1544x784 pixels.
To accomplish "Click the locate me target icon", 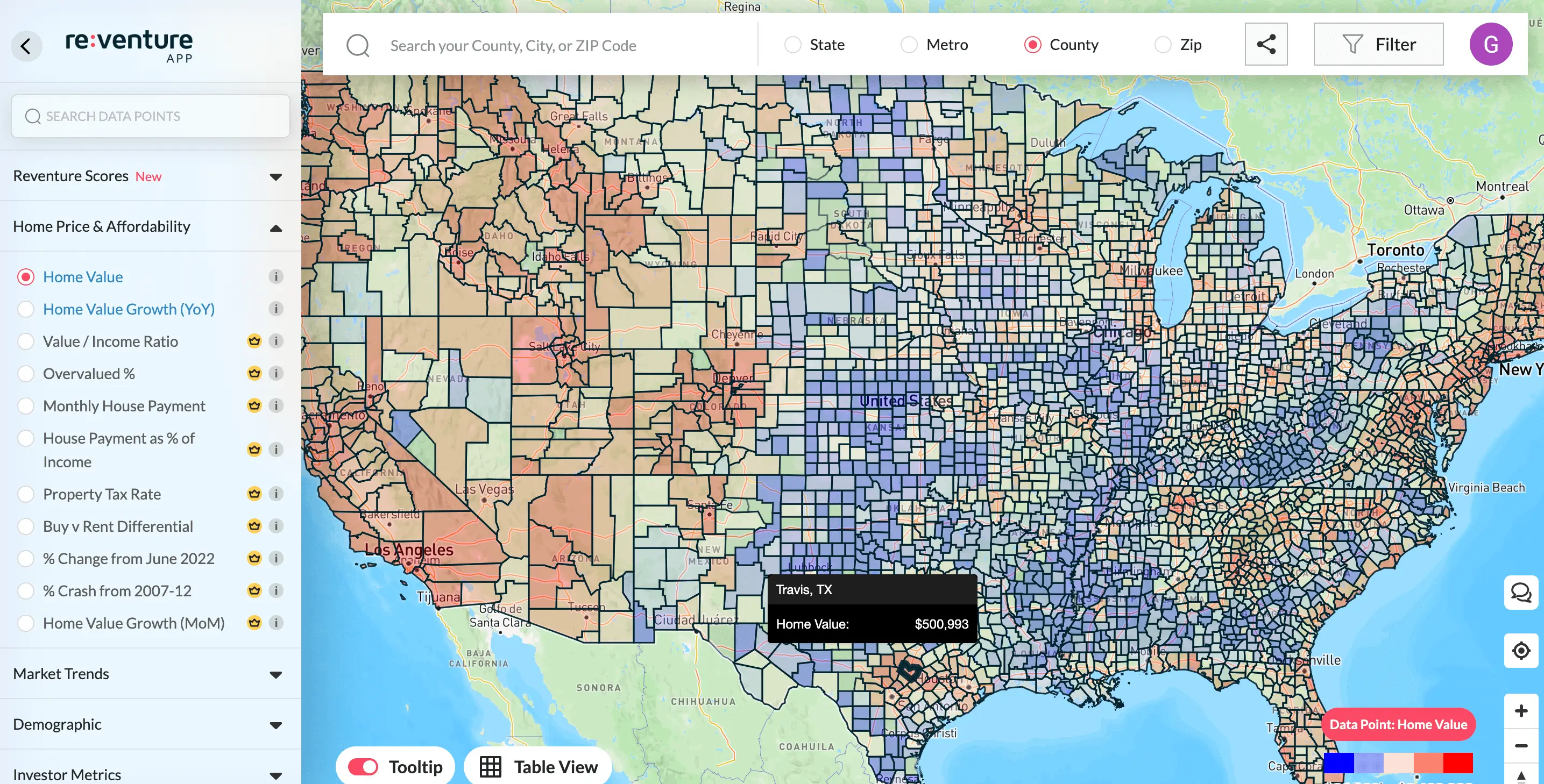I will pos(1521,651).
